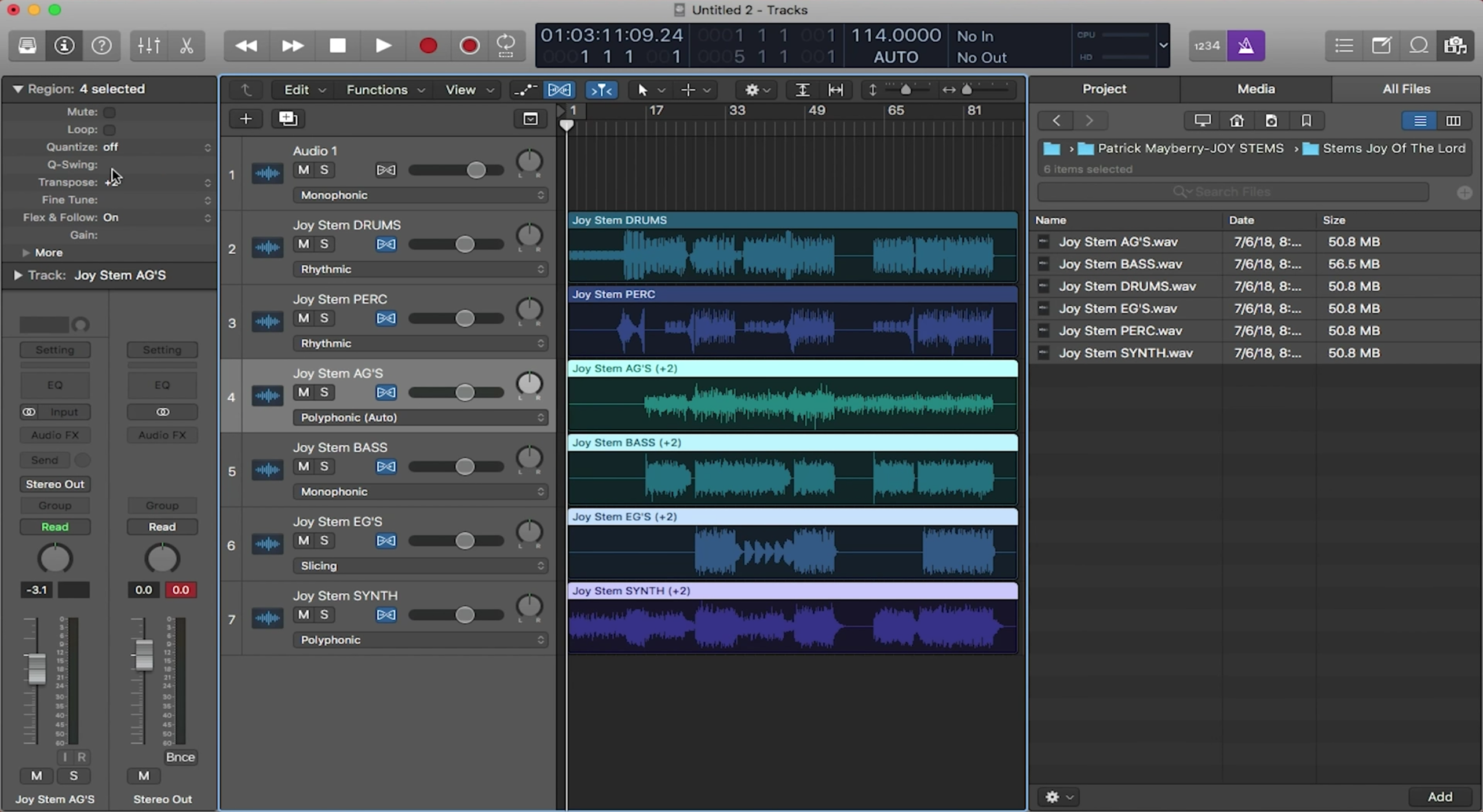Click the Add button in Media panel
Image resolution: width=1483 pixels, height=812 pixels.
coord(1440,796)
